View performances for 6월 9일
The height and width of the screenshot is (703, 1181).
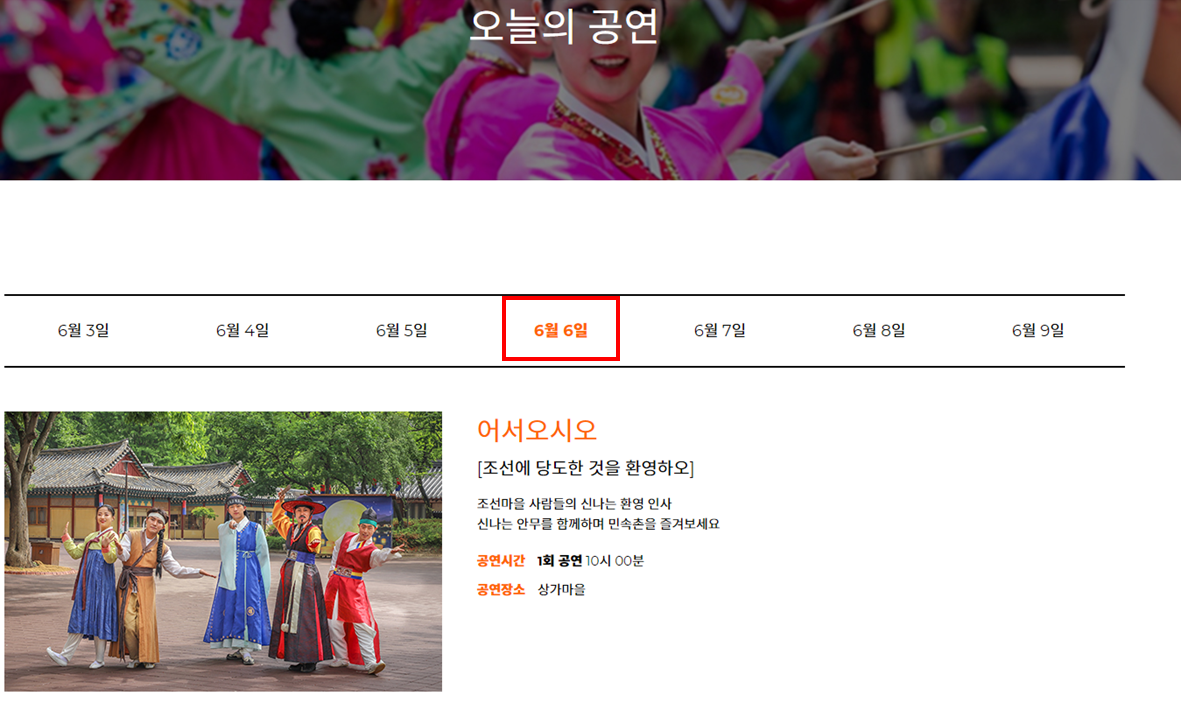[1037, 330]
